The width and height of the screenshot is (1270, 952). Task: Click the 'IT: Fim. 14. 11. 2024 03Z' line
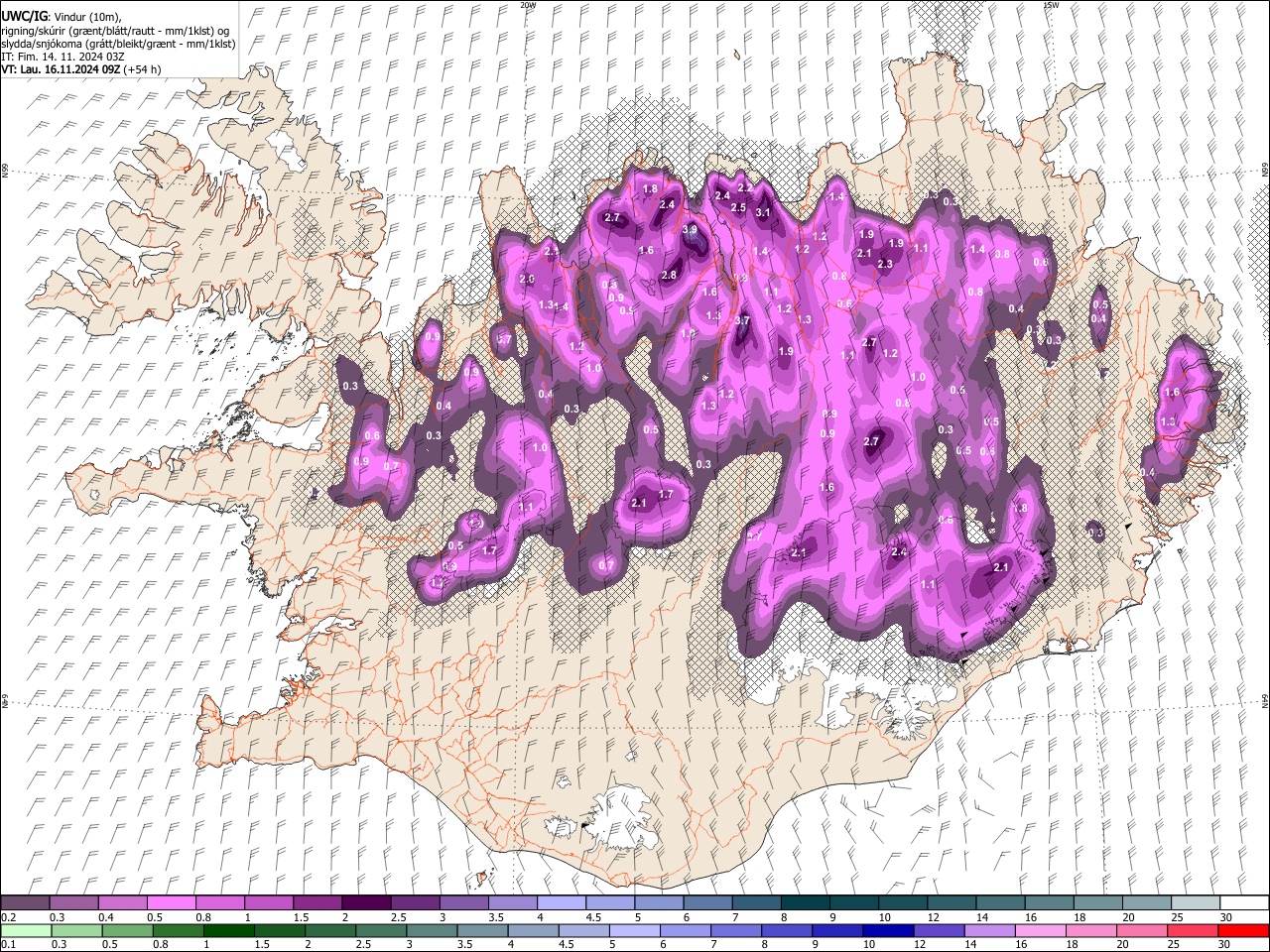point(63,57)
